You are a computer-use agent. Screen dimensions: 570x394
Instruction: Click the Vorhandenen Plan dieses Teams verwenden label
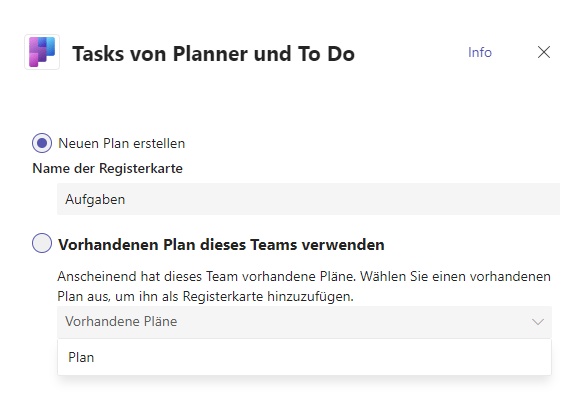click(221, 245)
